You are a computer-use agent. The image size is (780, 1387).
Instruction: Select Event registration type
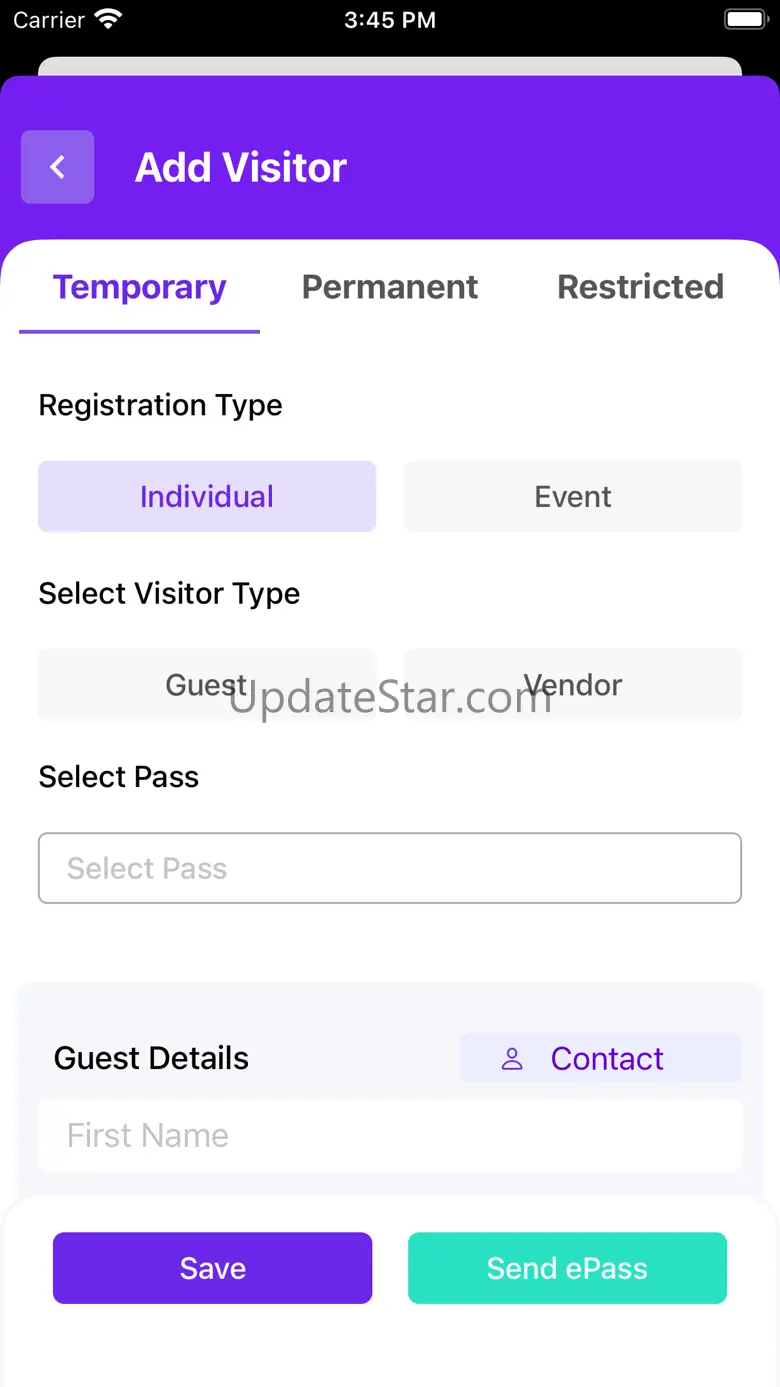click(x=573, y=497)
